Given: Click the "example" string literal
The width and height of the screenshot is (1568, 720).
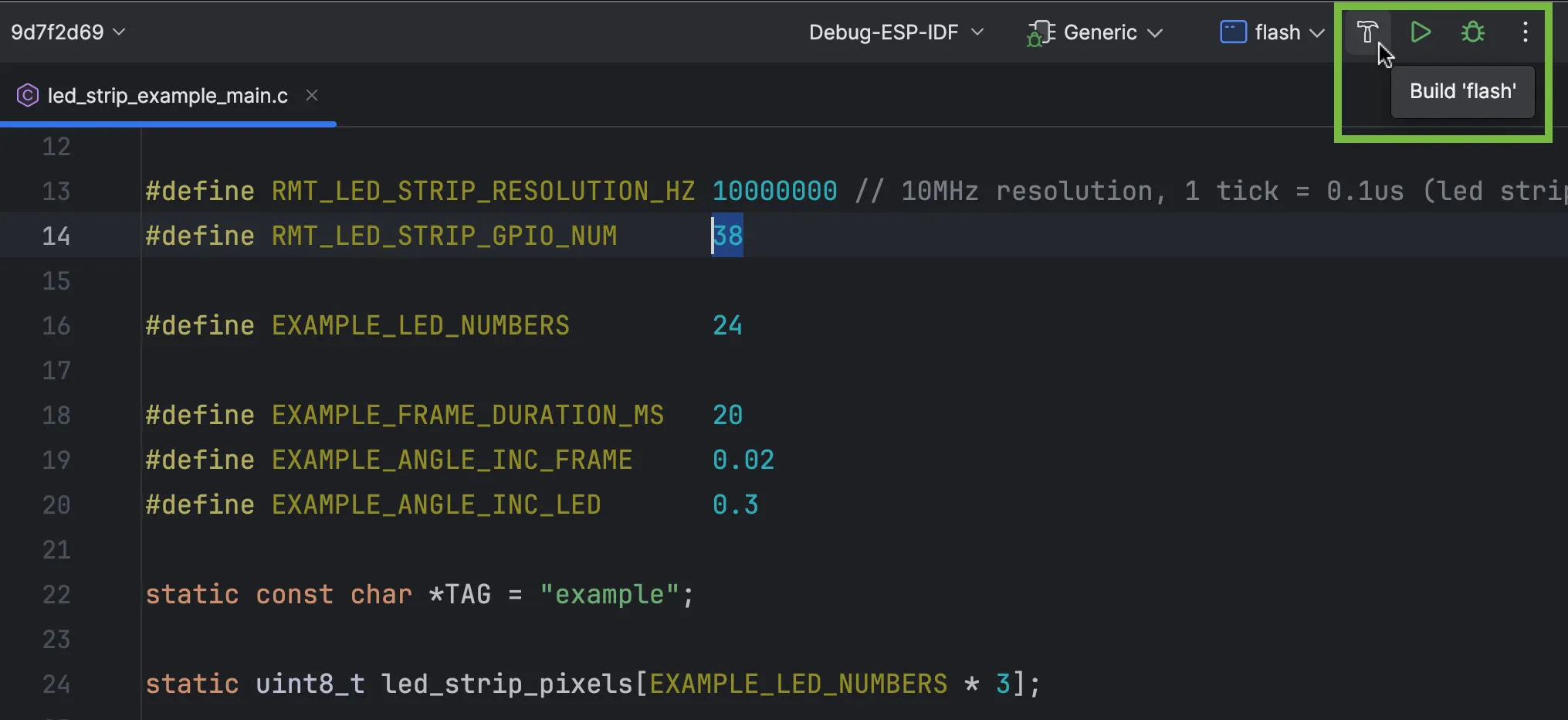Looking at the screenshot, I should pyautogui.click(x=609, y=594).
